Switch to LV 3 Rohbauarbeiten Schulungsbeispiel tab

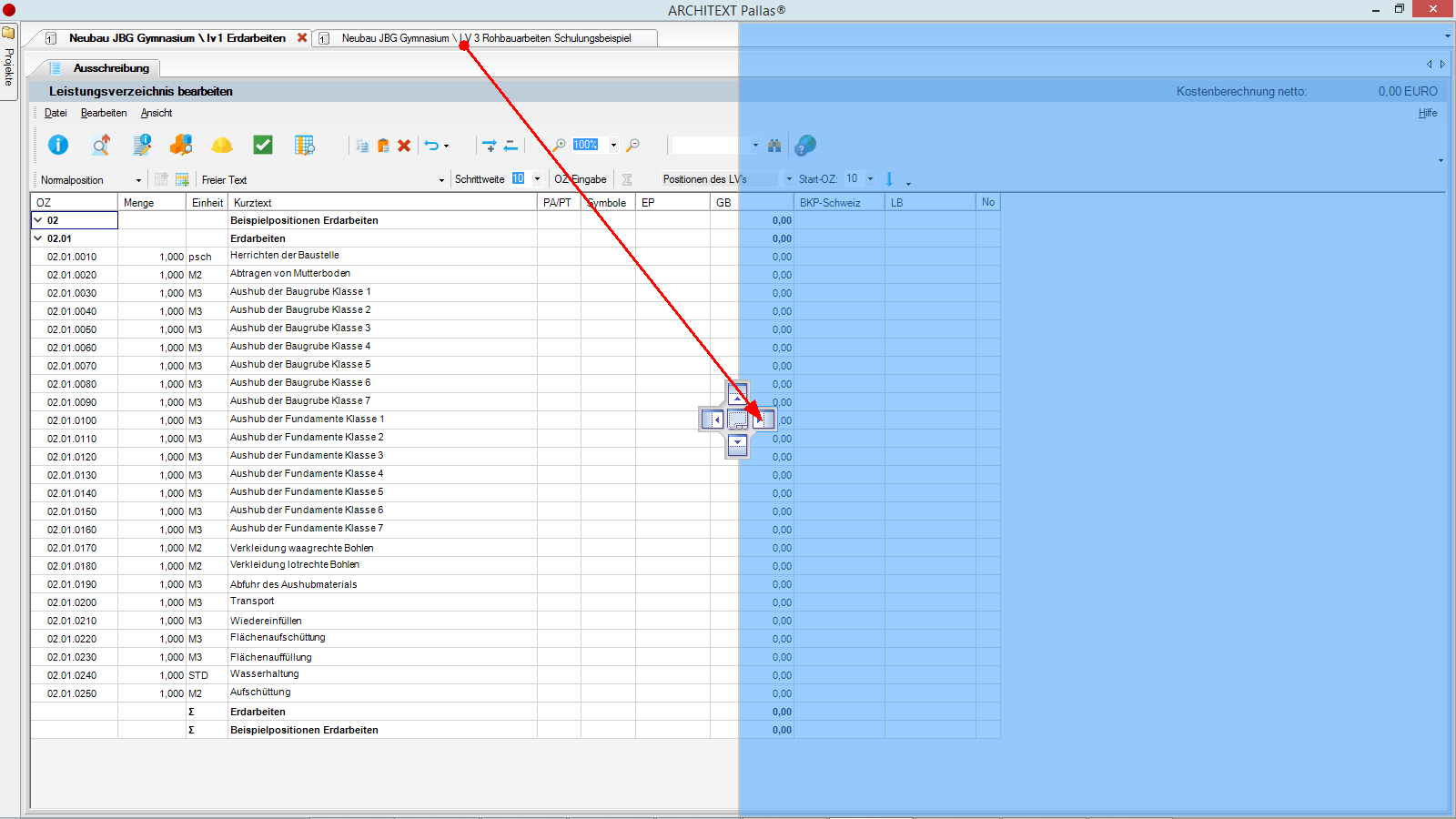[x=486, y=38]
